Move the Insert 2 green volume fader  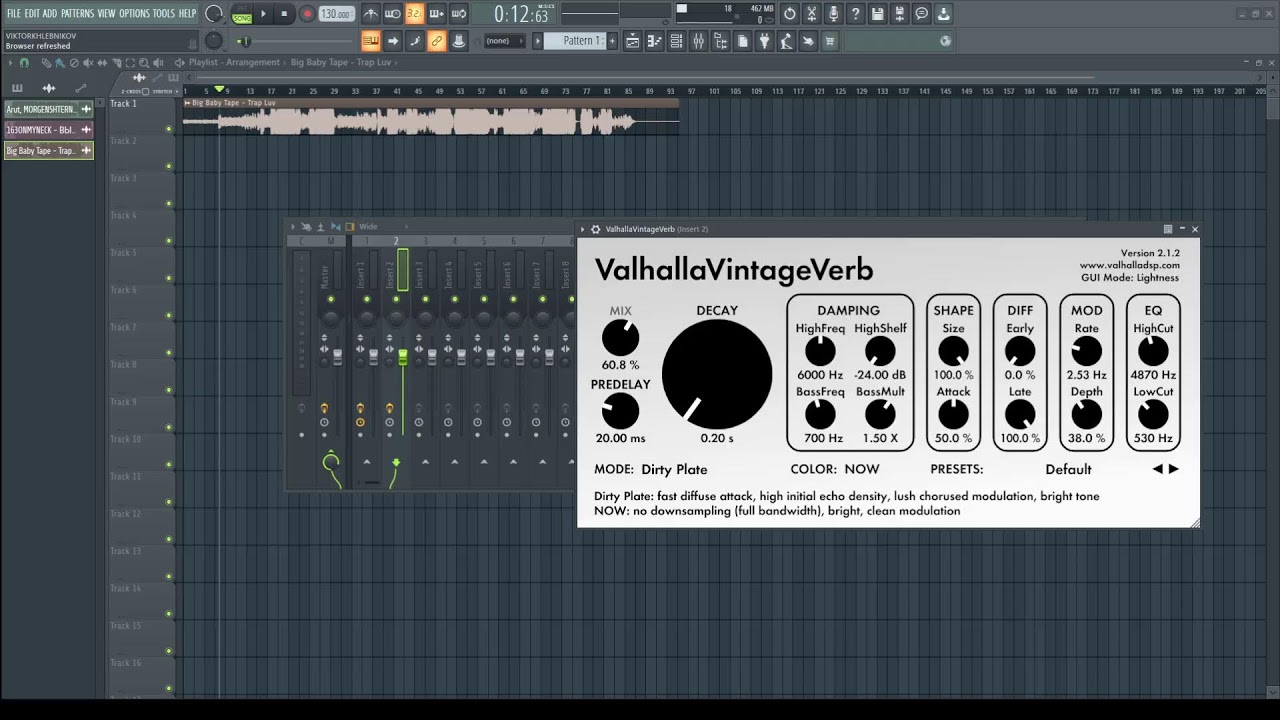pyautogui.click(x=403, y=357)
